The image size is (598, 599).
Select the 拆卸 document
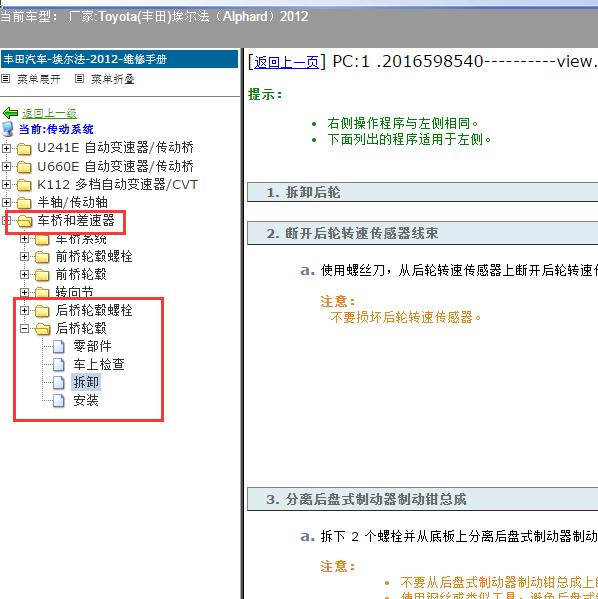(86, 382)
